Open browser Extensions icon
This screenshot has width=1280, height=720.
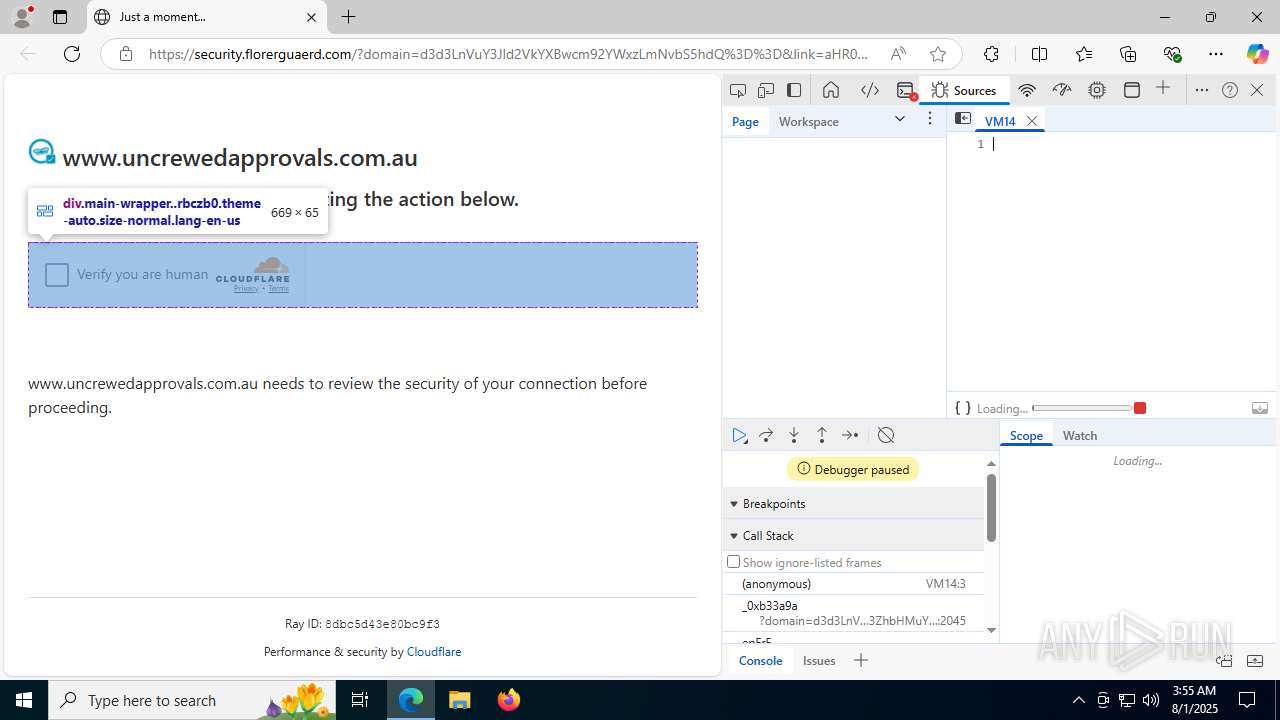991,54
